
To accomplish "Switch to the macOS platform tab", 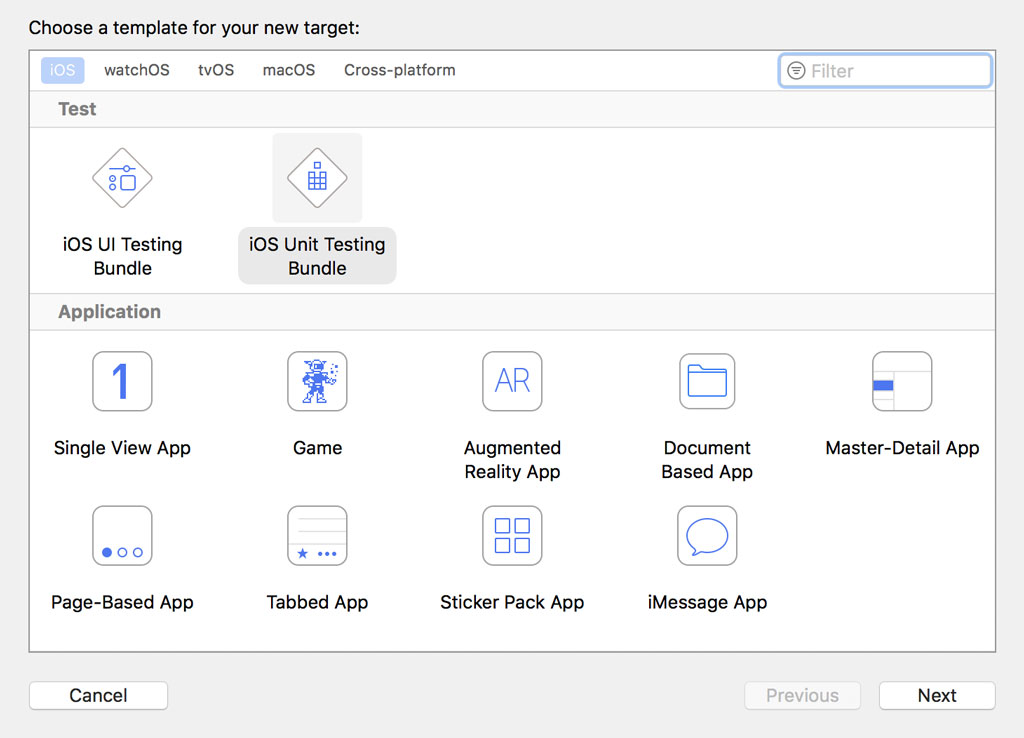I will [289, 70].
